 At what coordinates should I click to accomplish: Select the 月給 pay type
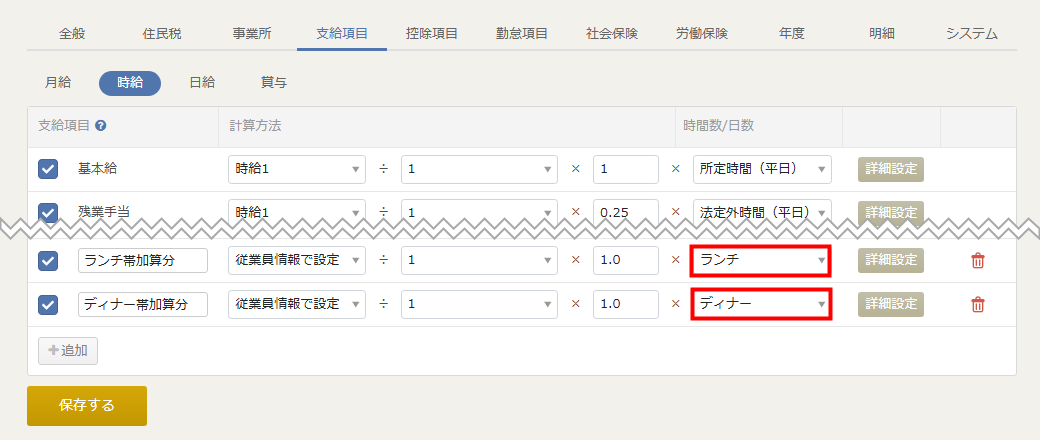pyautogui.click(x=58, y=83)
